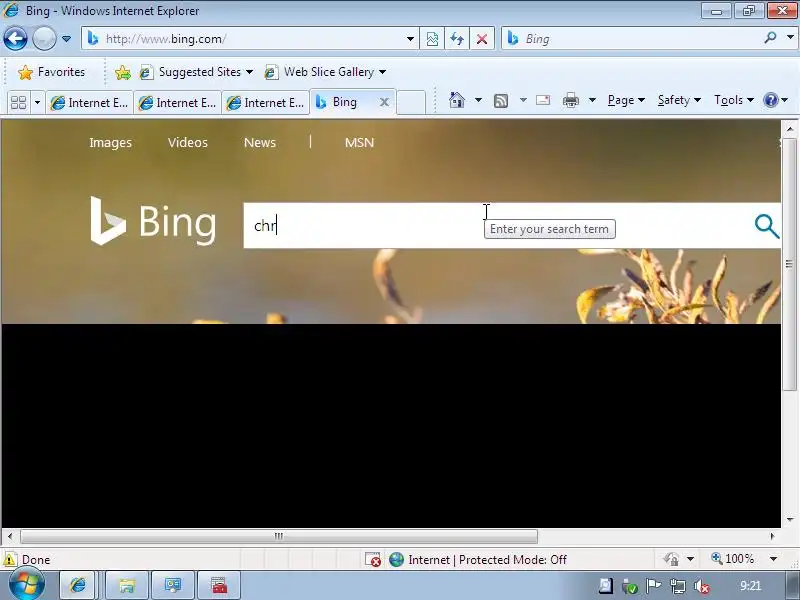Click the vertical scrollbar down arrow
Viewport: 800px width, 600px height.
click(x=790, y=519)
